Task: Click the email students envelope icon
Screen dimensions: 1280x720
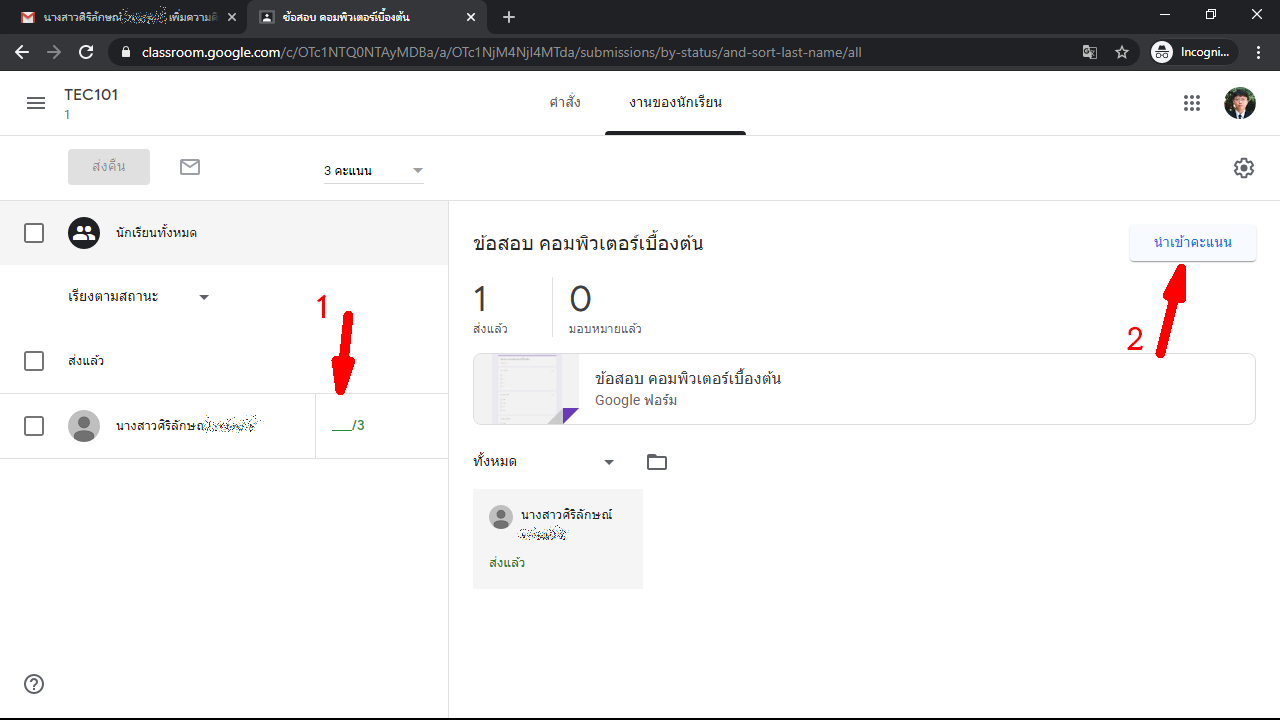Action: pos(190,167)
